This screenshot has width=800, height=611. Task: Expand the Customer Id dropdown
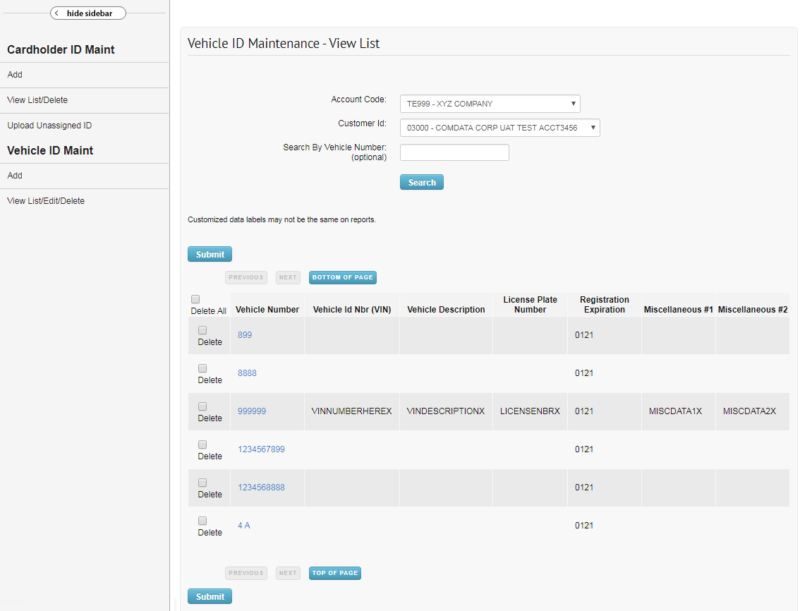[499, 128]
